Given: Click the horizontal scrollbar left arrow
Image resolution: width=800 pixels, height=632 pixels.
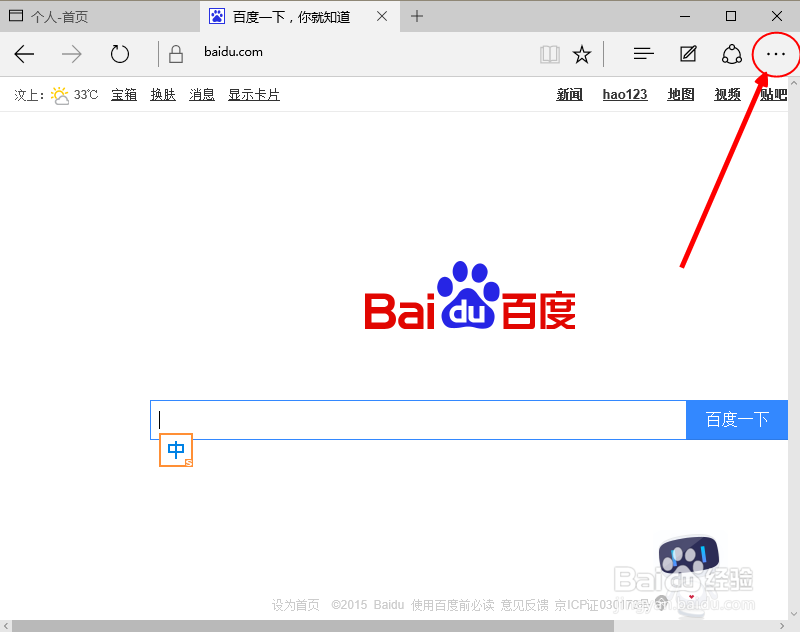Looking at the screenshot, I should (6, 626).
